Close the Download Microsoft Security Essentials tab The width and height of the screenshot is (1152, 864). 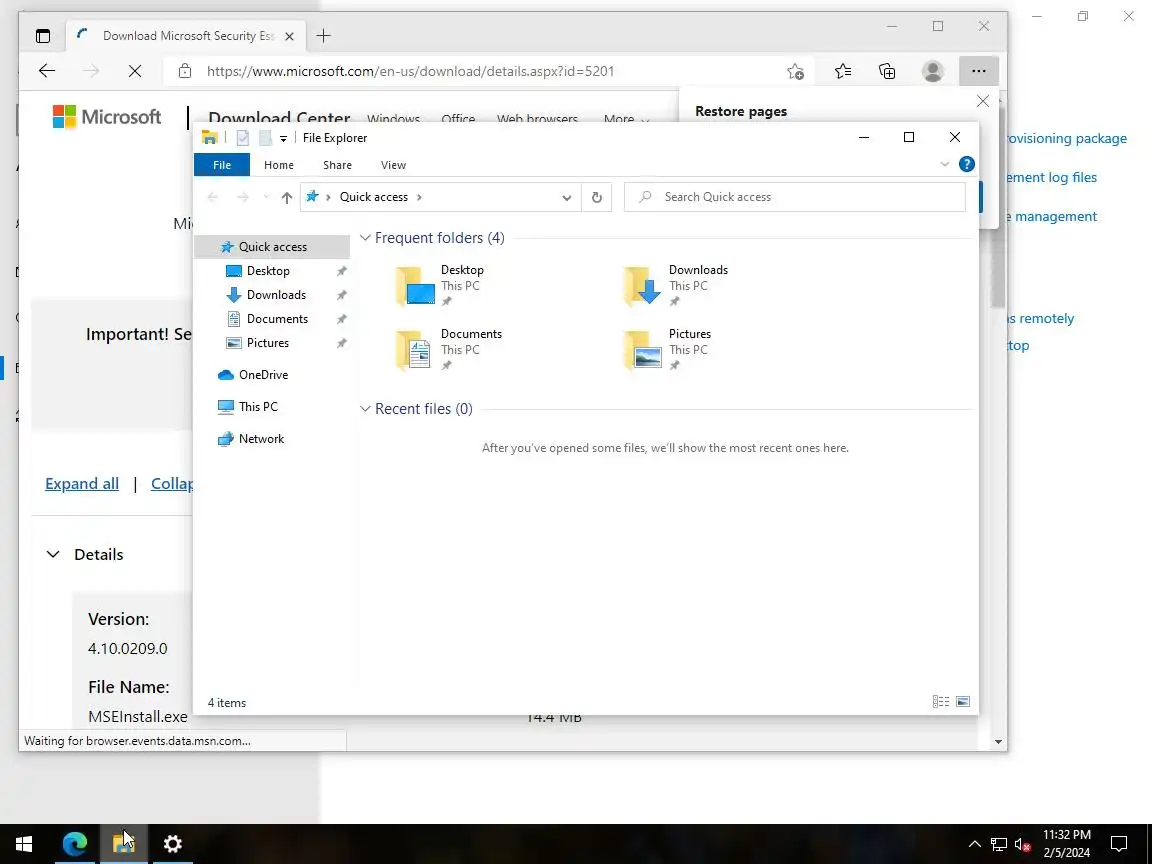(x=289, y=36)
